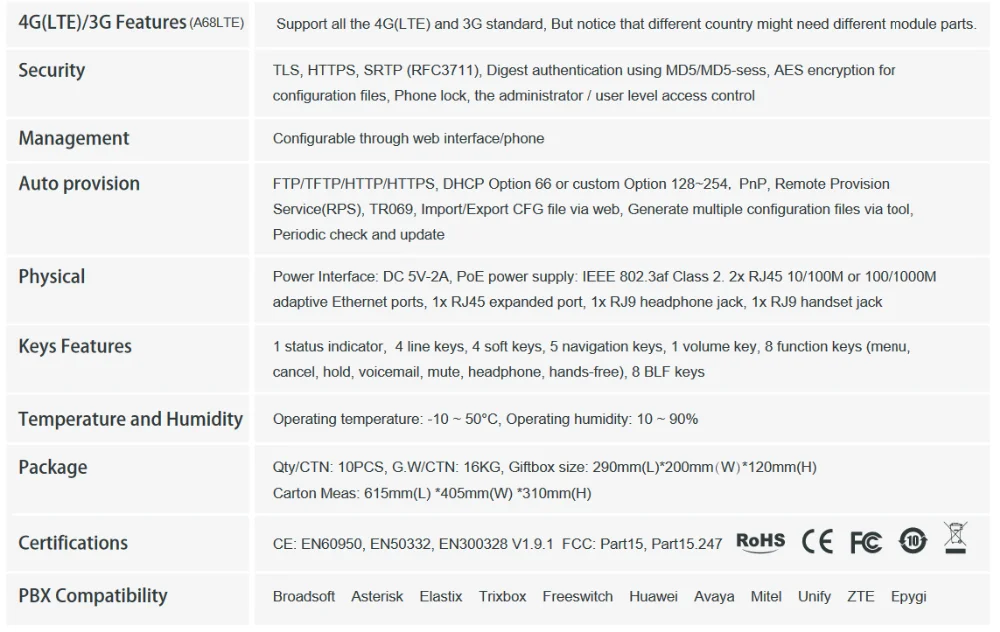The height and width of the screenshot is (632, 1000).
Task: Click the Keys Features heading
Action: (75, 346)
